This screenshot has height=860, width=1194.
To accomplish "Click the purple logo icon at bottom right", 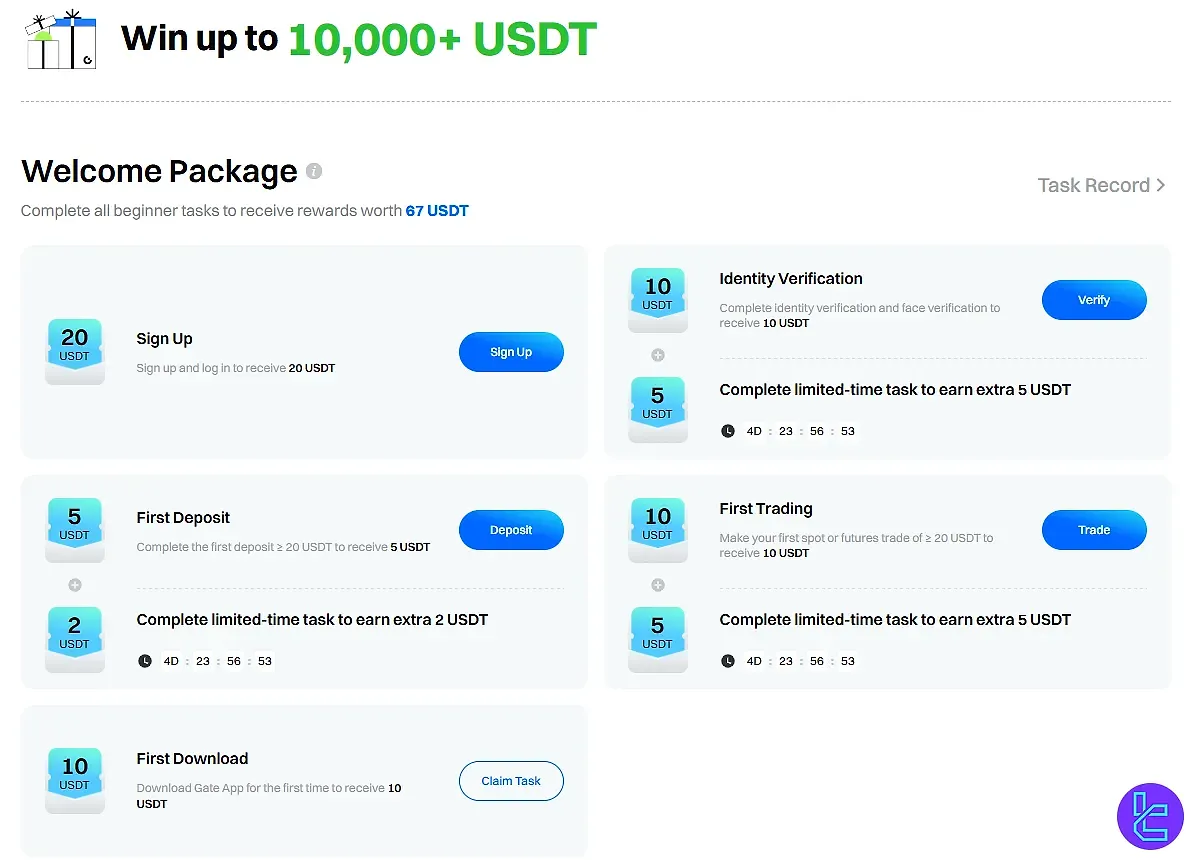I will (1151, 816).
